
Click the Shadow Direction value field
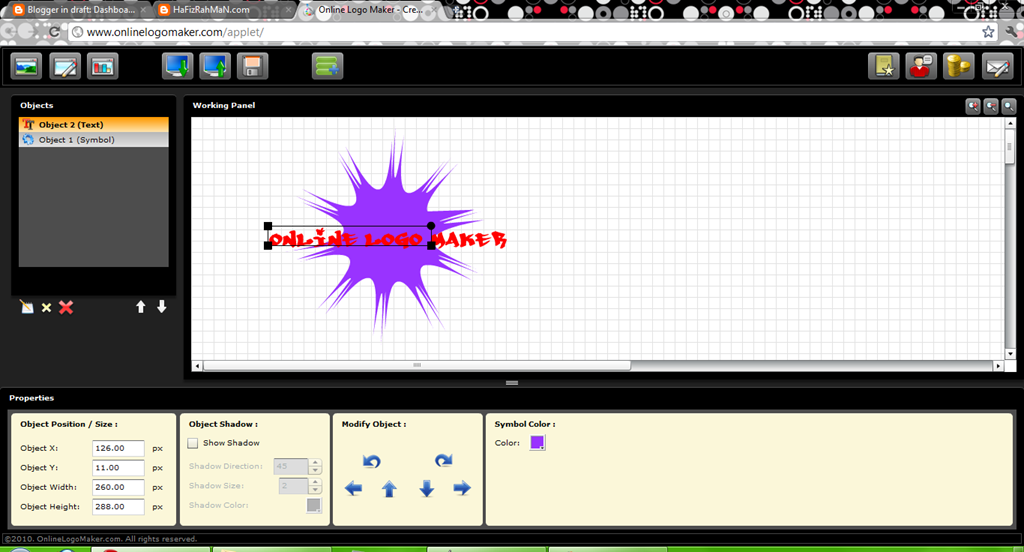click(291, 466)
